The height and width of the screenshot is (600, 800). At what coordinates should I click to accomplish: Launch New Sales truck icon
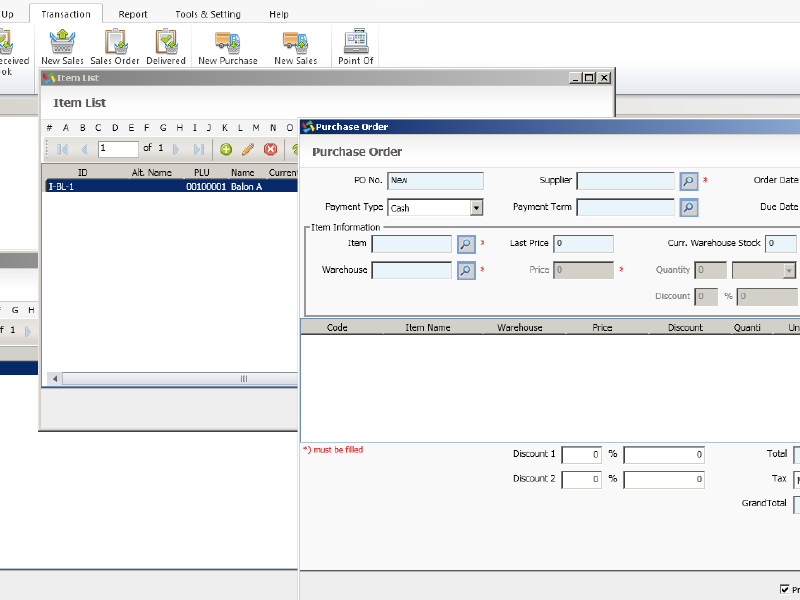click(295, 47)
